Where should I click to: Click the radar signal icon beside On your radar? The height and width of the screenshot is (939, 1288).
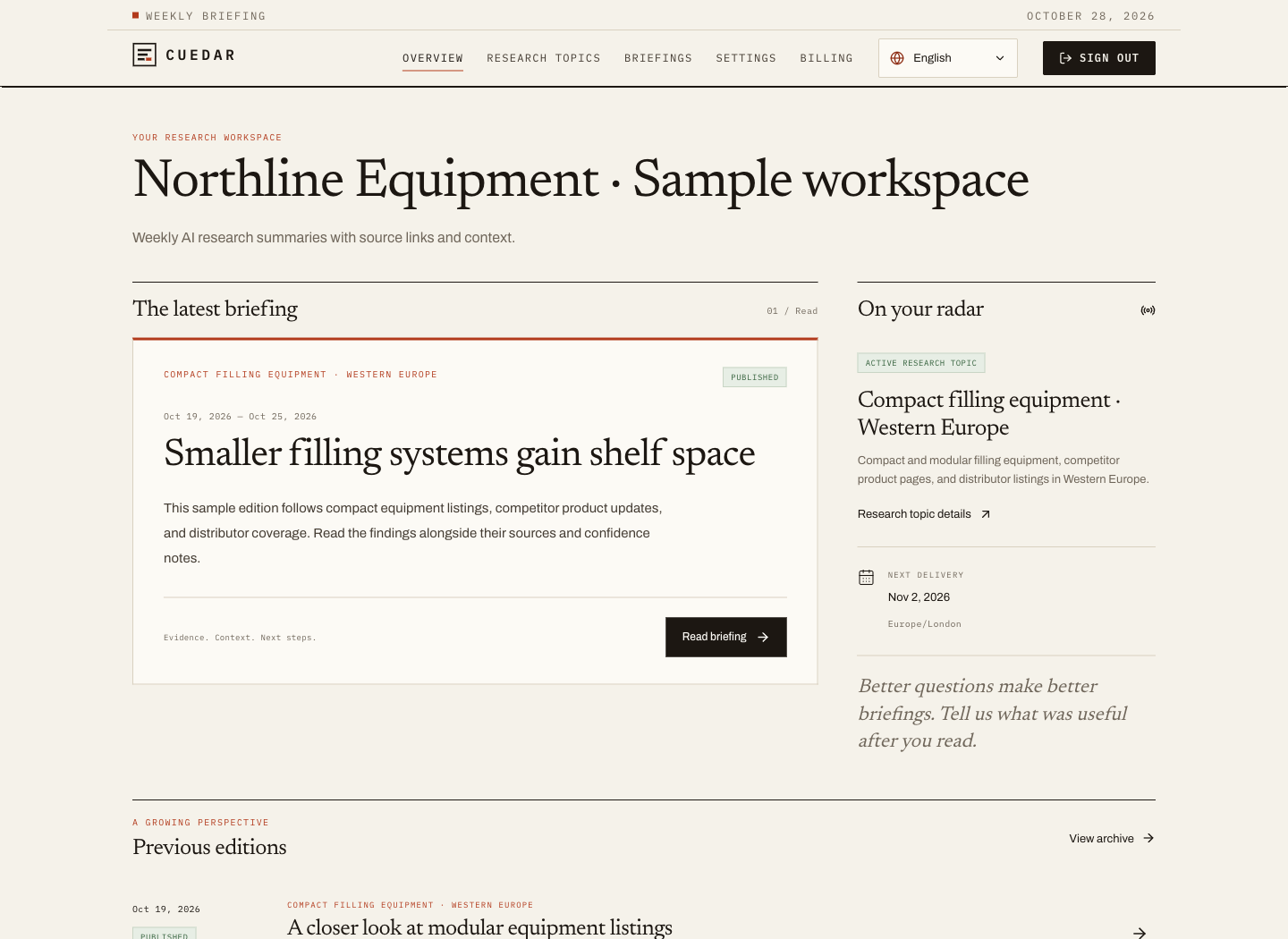[1148, 310]
